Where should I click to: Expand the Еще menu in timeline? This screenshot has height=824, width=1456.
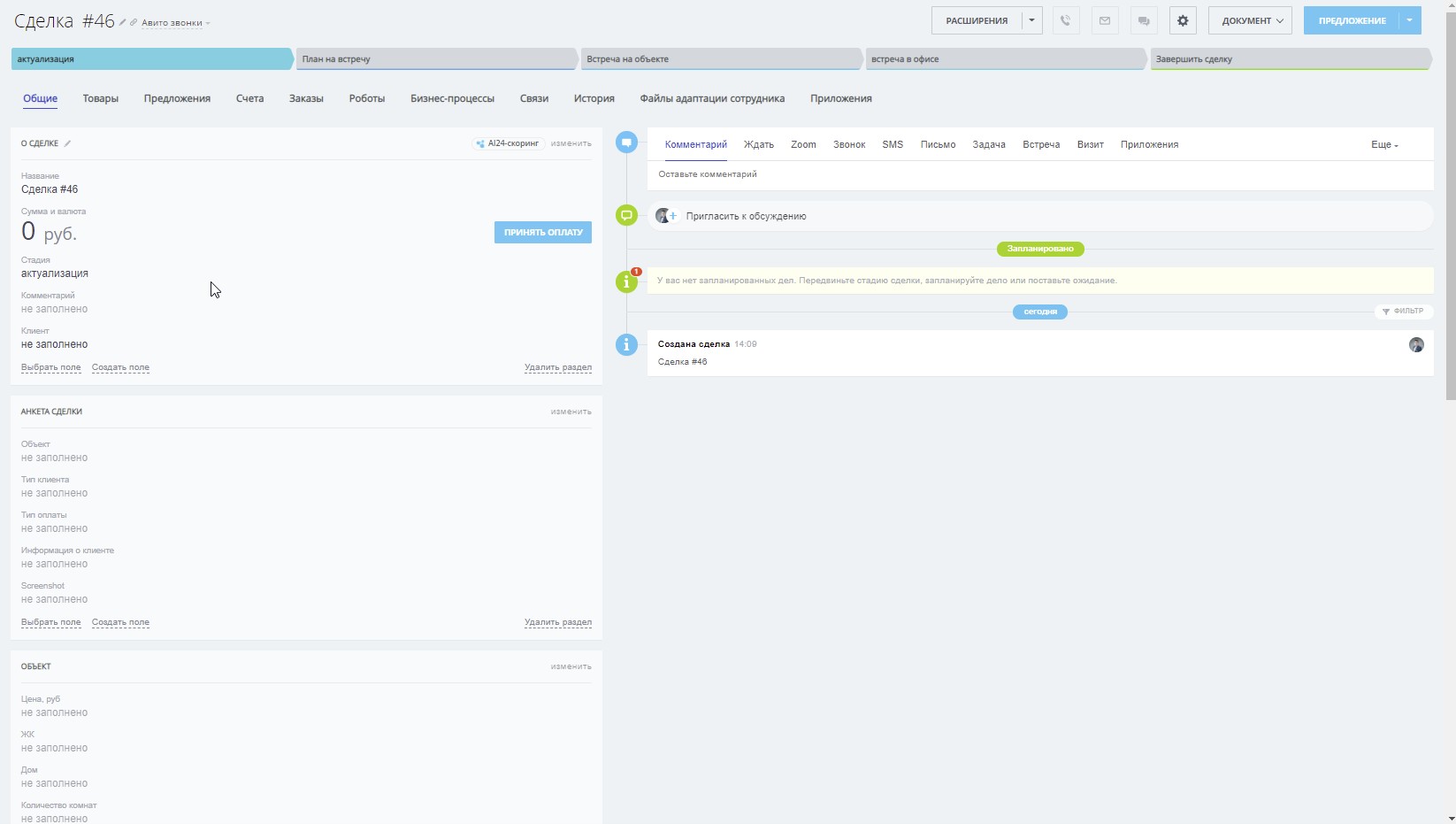click(x=1384, y=144)
